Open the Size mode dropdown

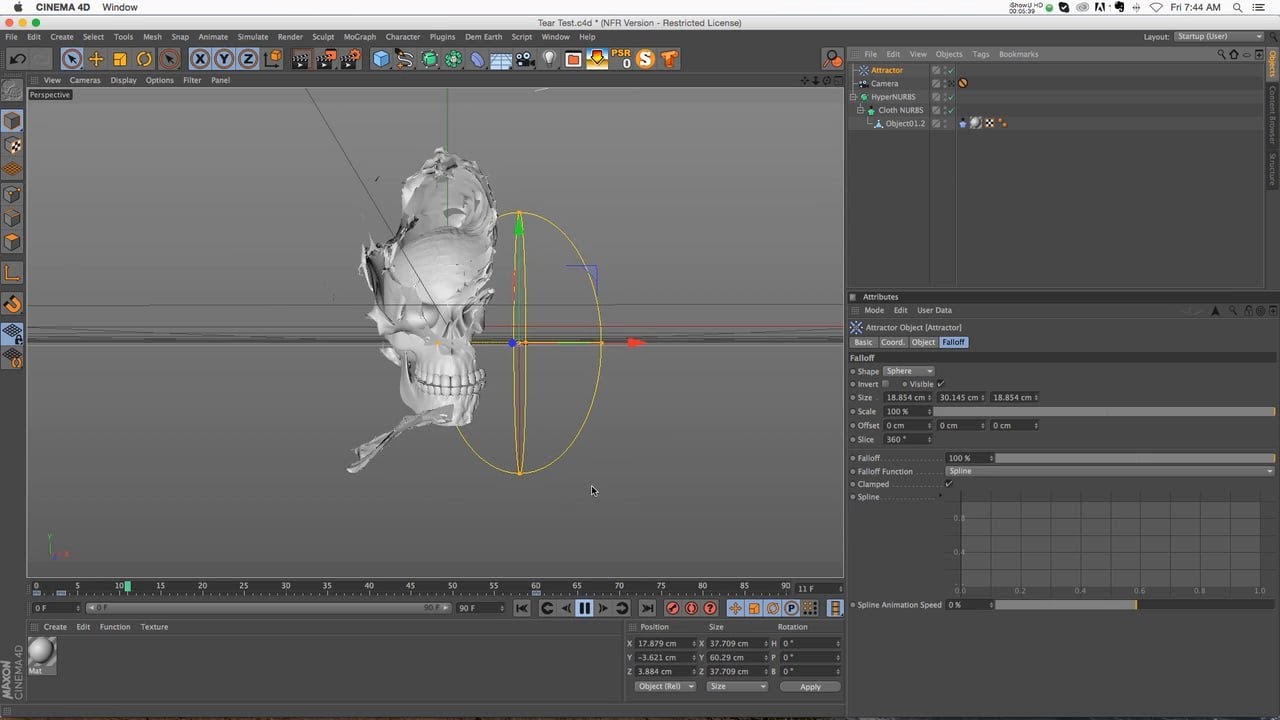pos(737,687)
